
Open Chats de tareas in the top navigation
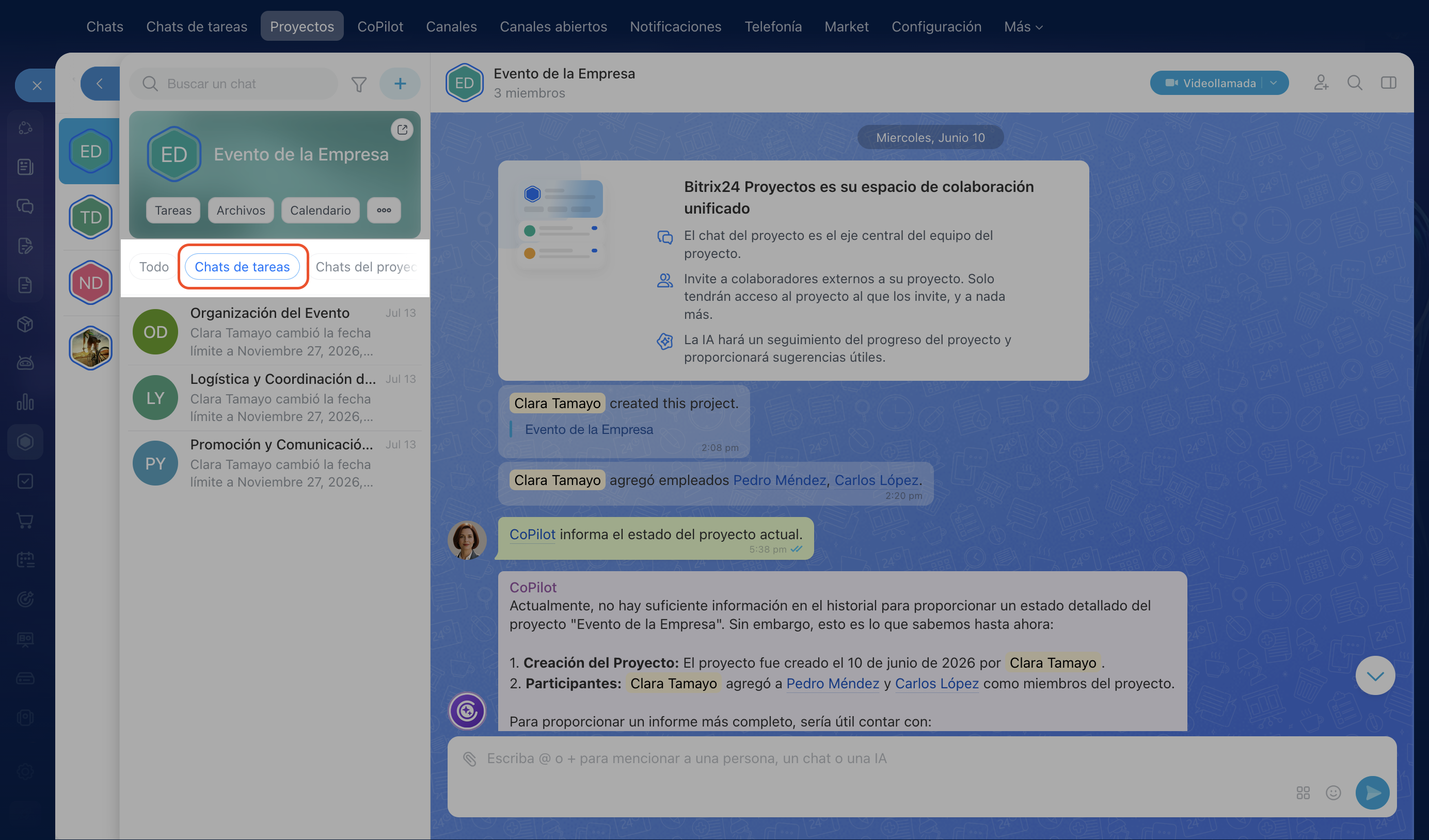(x=197, y=27)
